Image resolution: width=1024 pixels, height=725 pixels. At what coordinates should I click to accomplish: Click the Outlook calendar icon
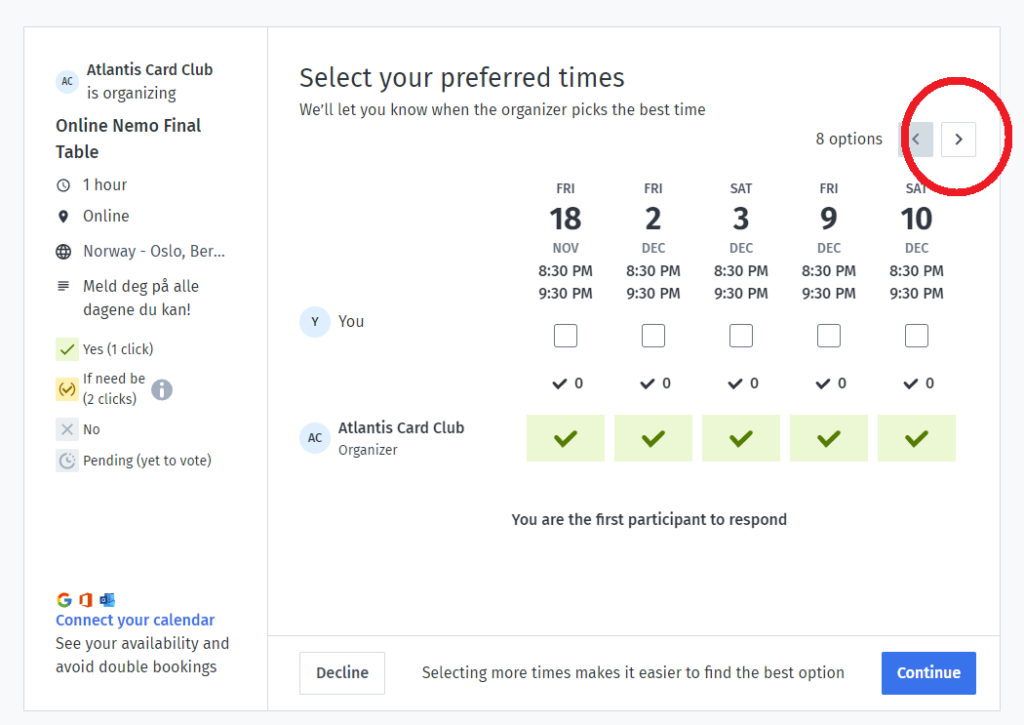pyautogui.click(x=107, y=600)
